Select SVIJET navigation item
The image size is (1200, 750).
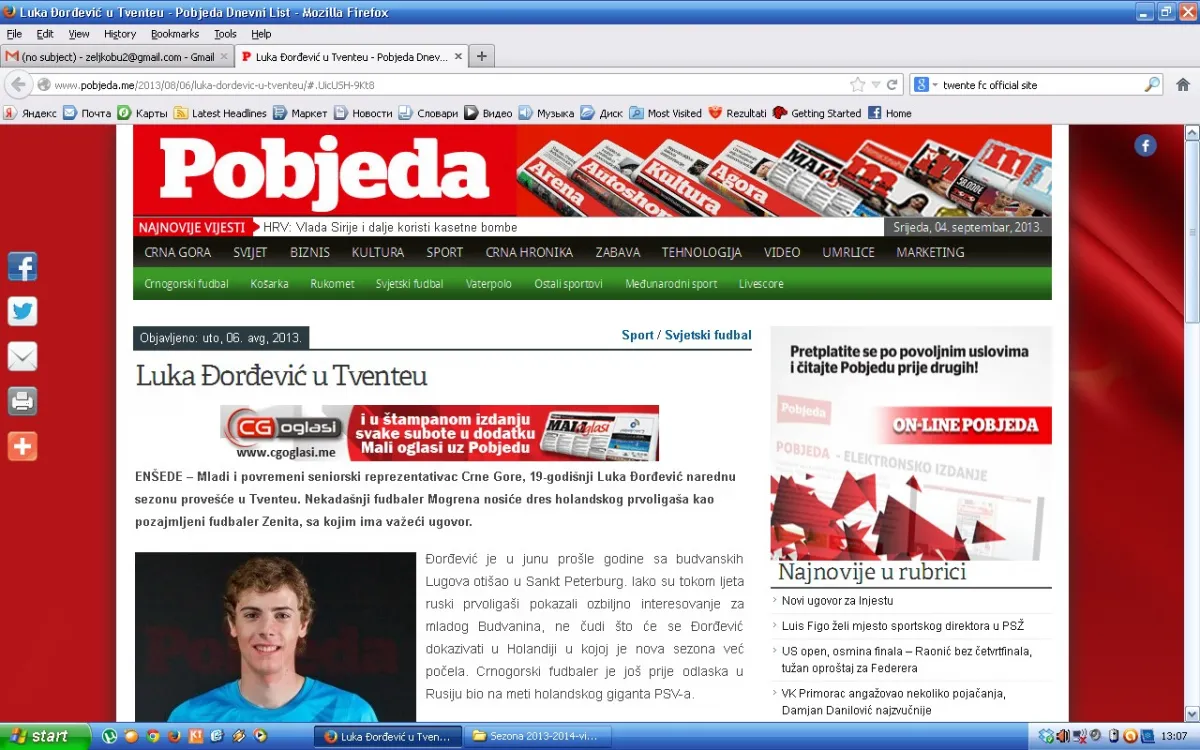pyautogui.click(x=250, y=252)
